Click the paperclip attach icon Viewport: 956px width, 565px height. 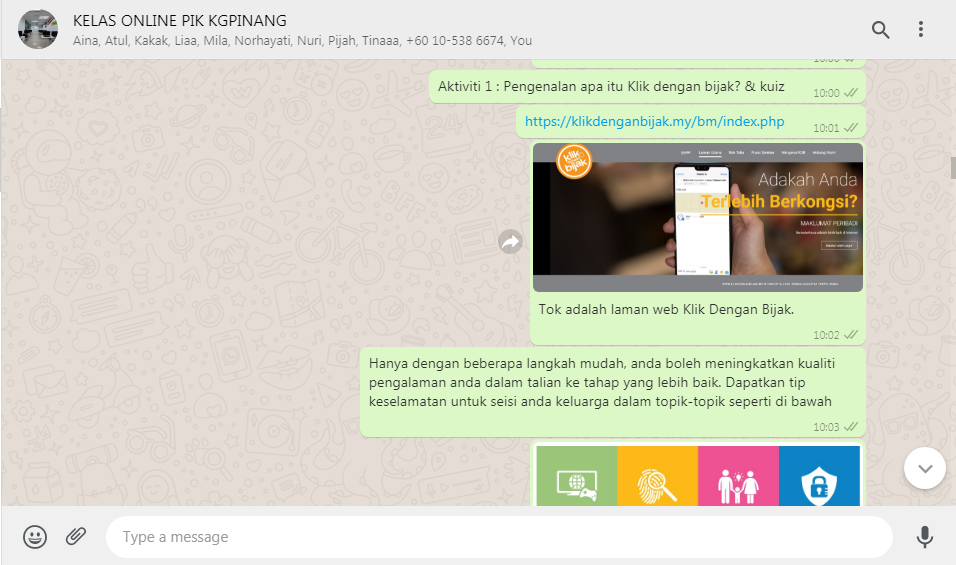(x=76, y=537)
